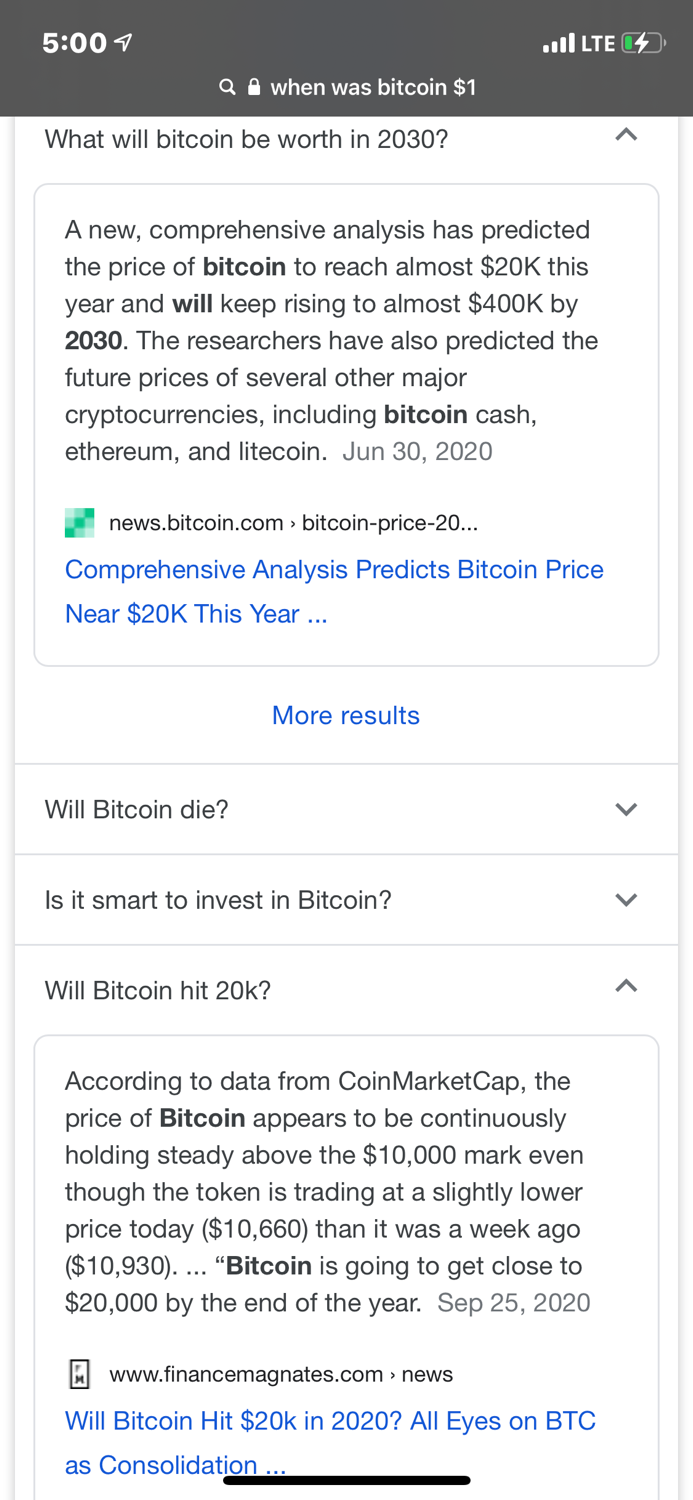
Task: Tap the 'when was bitcoin $1' address bar
Action: pyautogui.click(x=372, y=88)
